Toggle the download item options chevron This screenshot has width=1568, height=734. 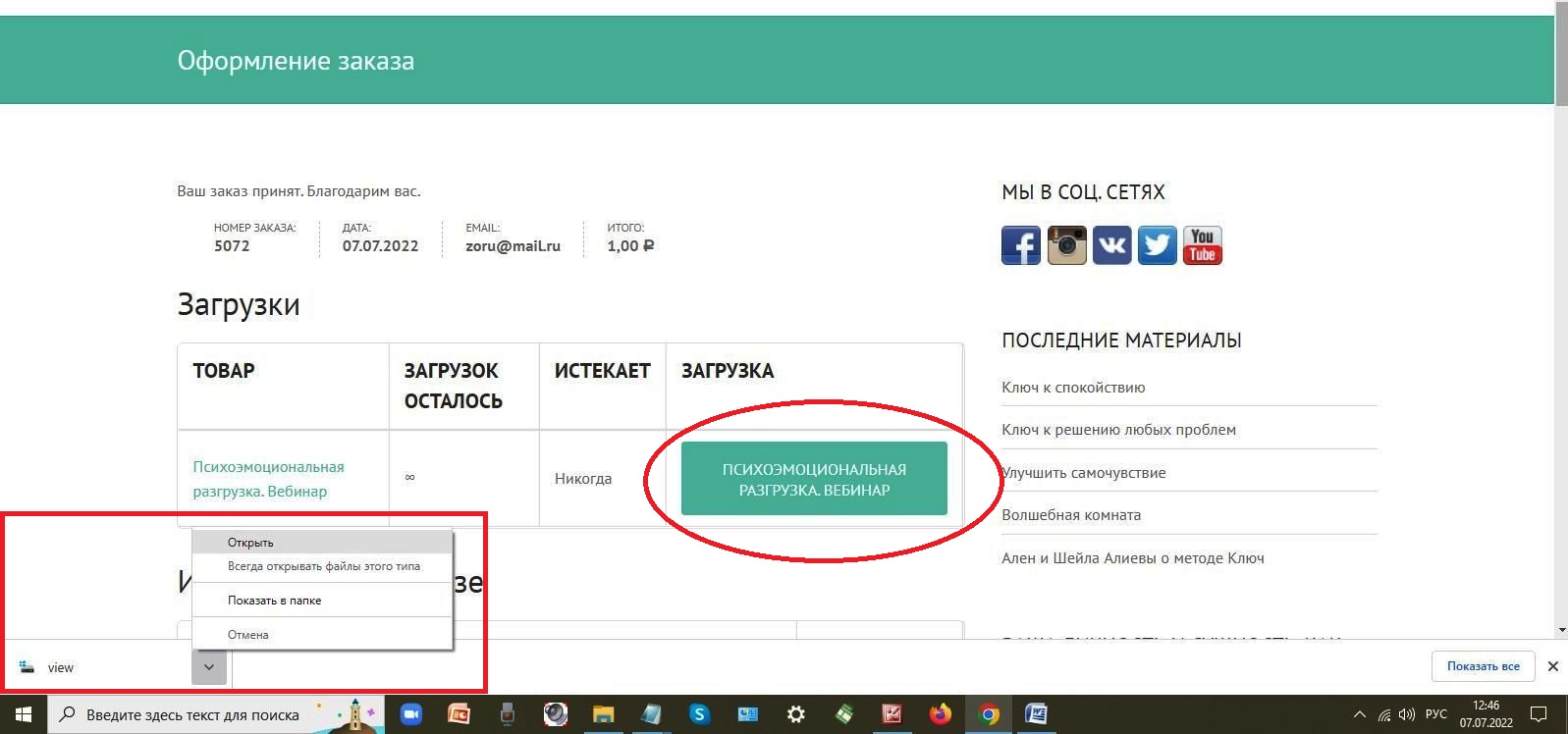(209, 667)
